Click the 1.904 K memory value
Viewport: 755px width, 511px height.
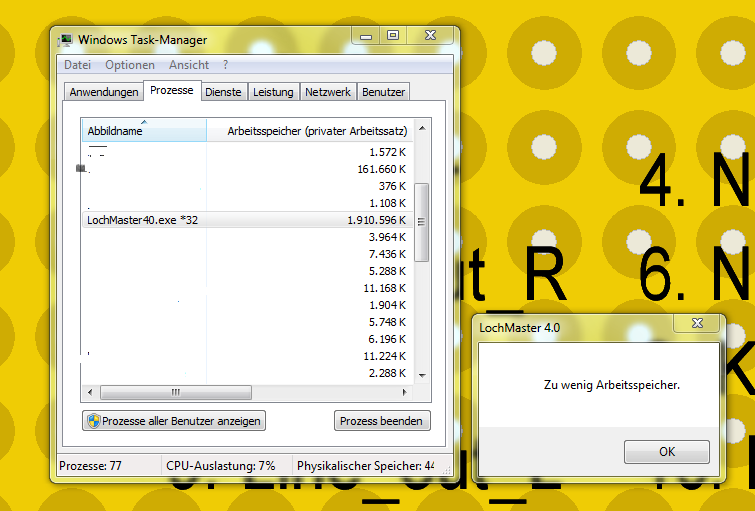click(388, 305)
